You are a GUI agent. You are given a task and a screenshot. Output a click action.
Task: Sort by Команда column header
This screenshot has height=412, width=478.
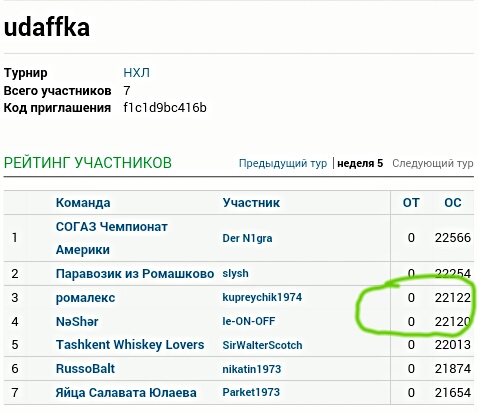83,203
